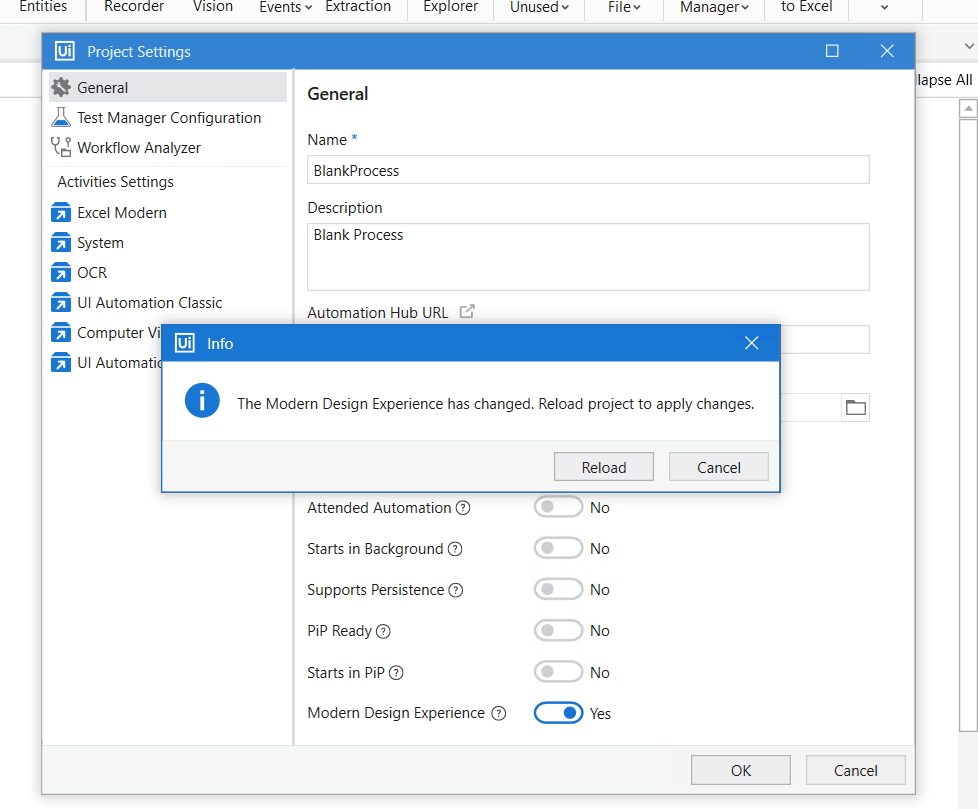The image size is (978, 809).
Task: Close the Info dialog with X
Action: tap(752, 342)
